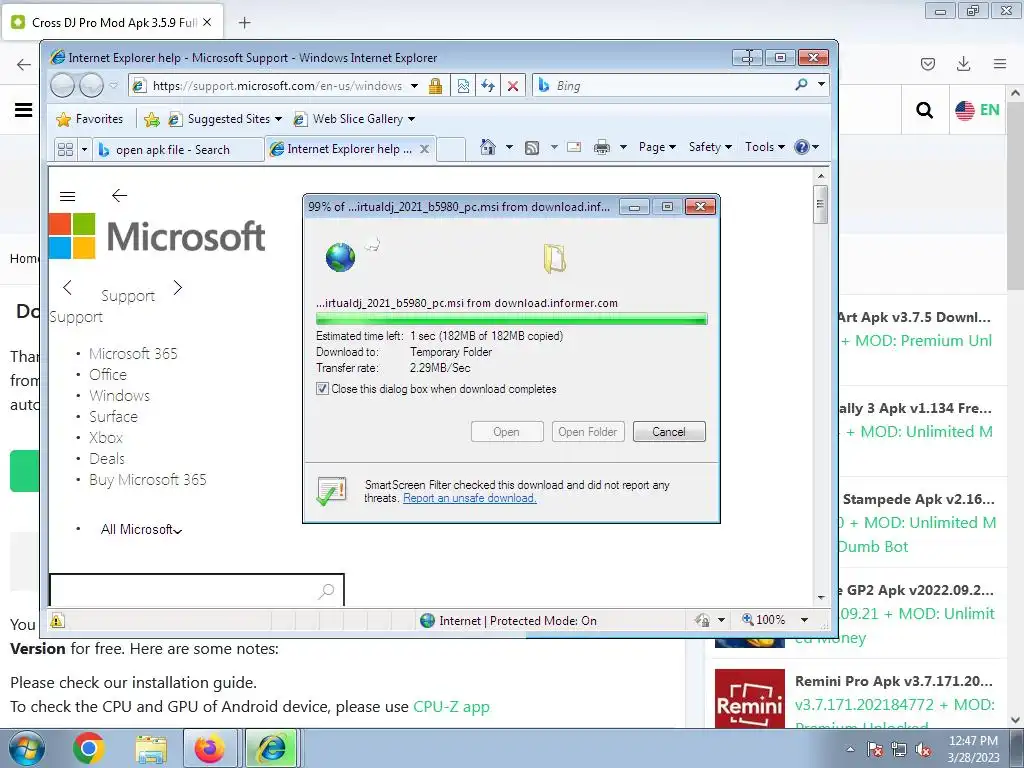Image resolution: width=1024 pixels, height=768 pixels.
Task: Open address bar URL dropdown
Action: (415, 86)
